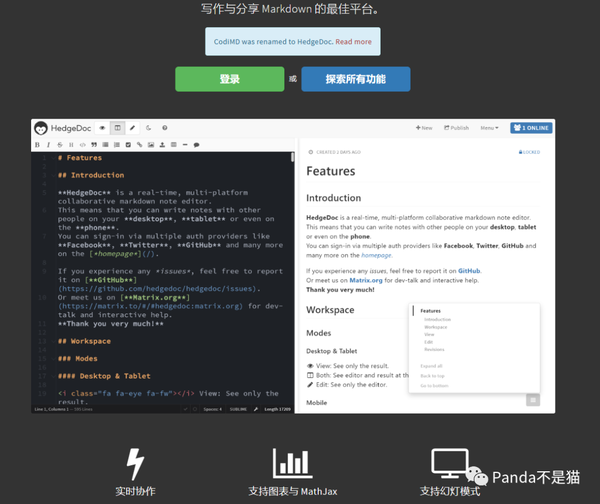Select Workspace in the table of contents
The width and height of the screenshot is (600, 504).
click(435, 327)
